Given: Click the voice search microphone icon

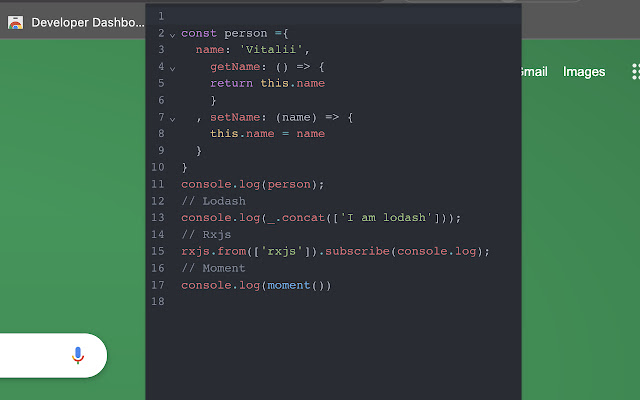Looking at the screenshot, I should tap(78, 355).
